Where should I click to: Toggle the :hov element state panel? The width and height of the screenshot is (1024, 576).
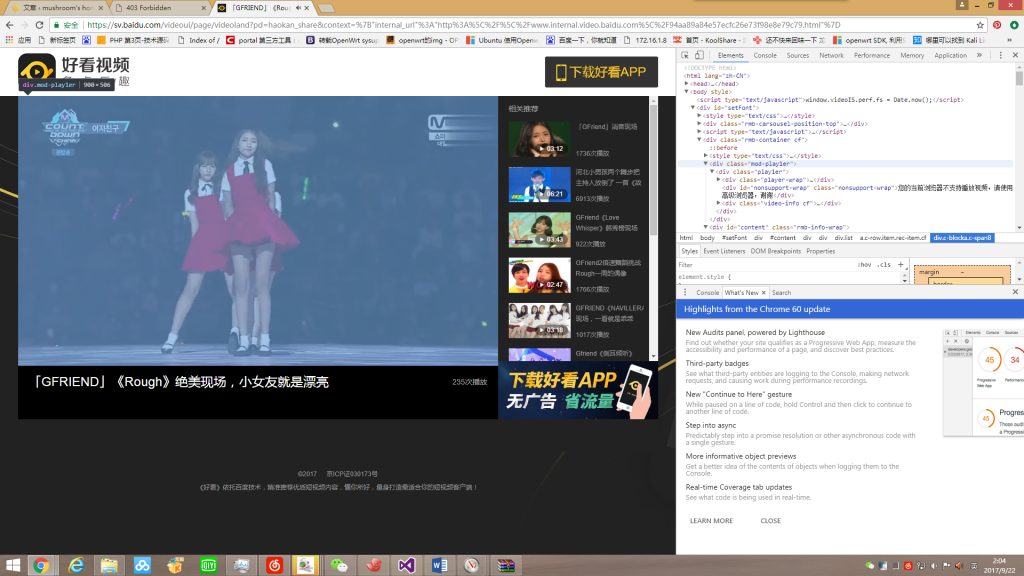pyautogui.click(x=864, y=265)
